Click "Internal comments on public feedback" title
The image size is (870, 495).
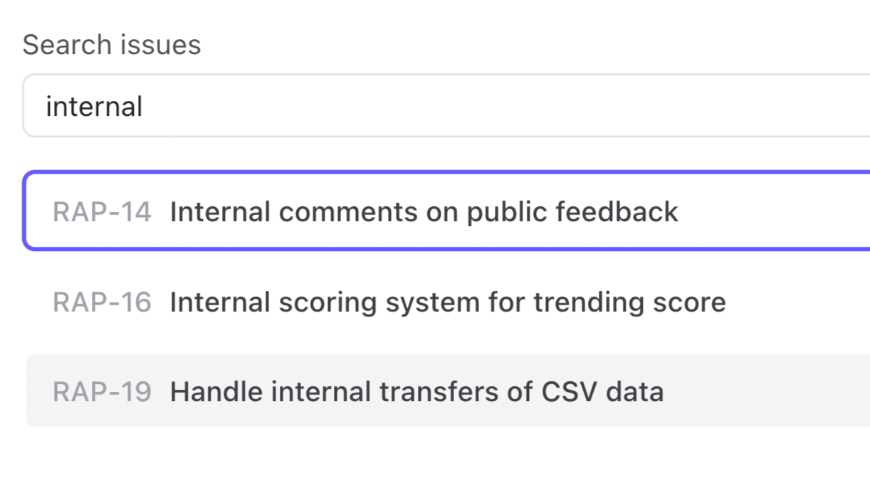tap(424, 212)
